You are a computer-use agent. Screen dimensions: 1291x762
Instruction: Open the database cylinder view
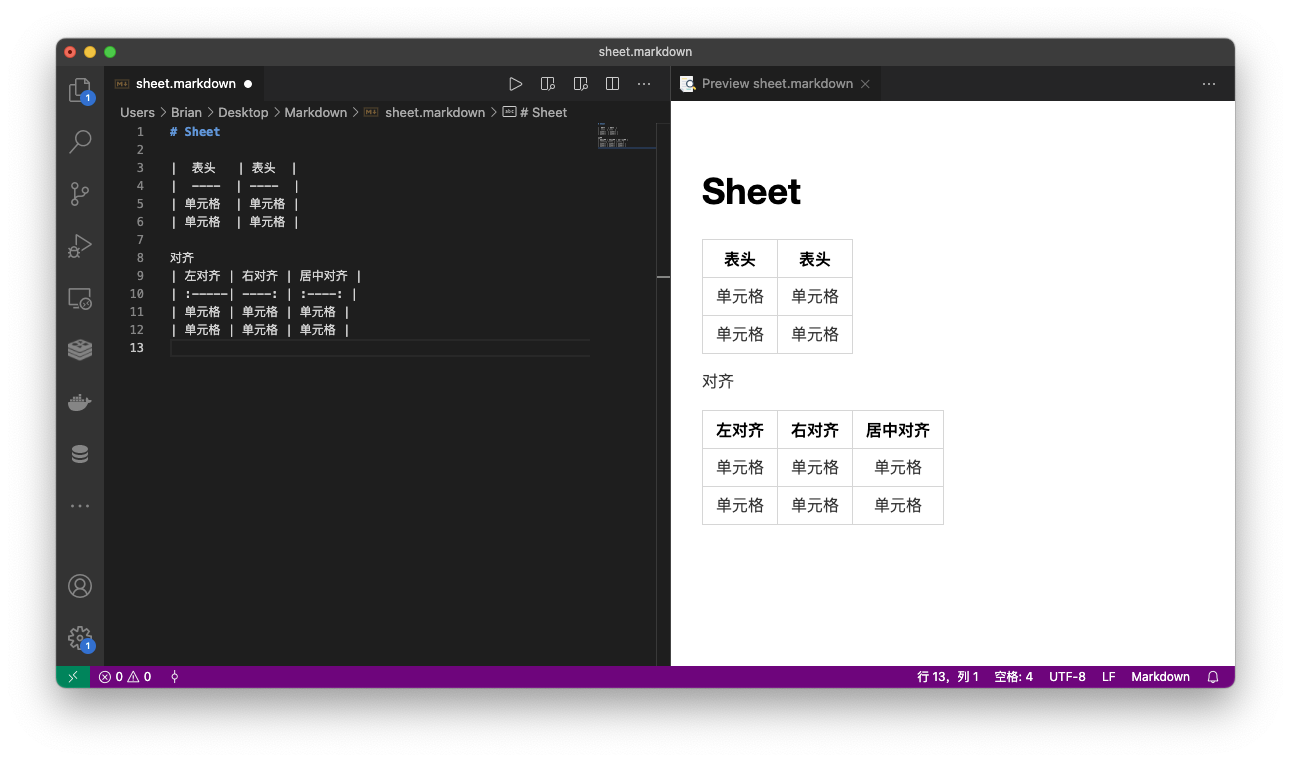point(80,454)
